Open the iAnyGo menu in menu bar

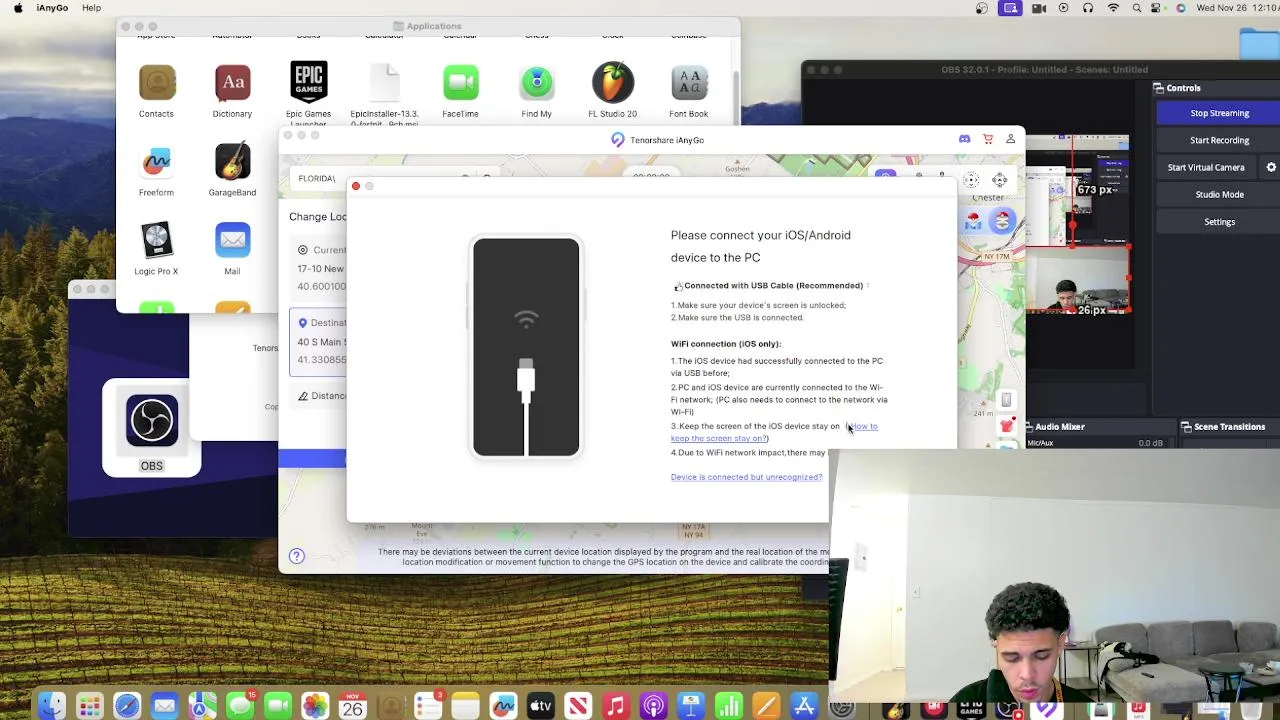[52, 8]
